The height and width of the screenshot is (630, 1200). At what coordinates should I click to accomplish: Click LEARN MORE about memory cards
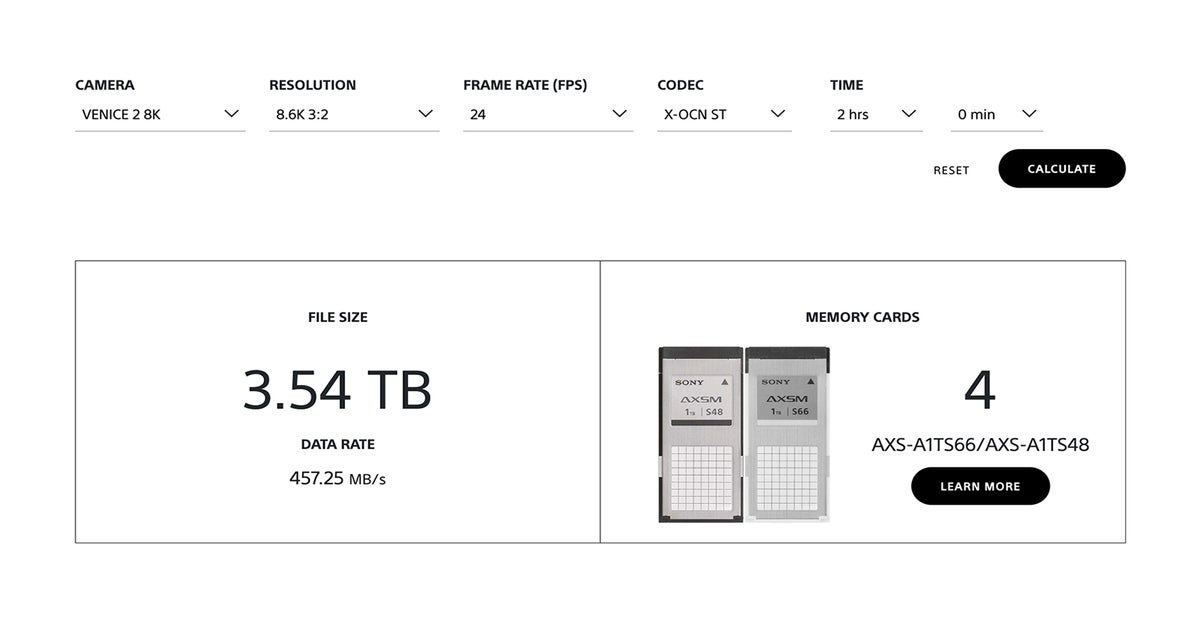[x=980, y=486]
